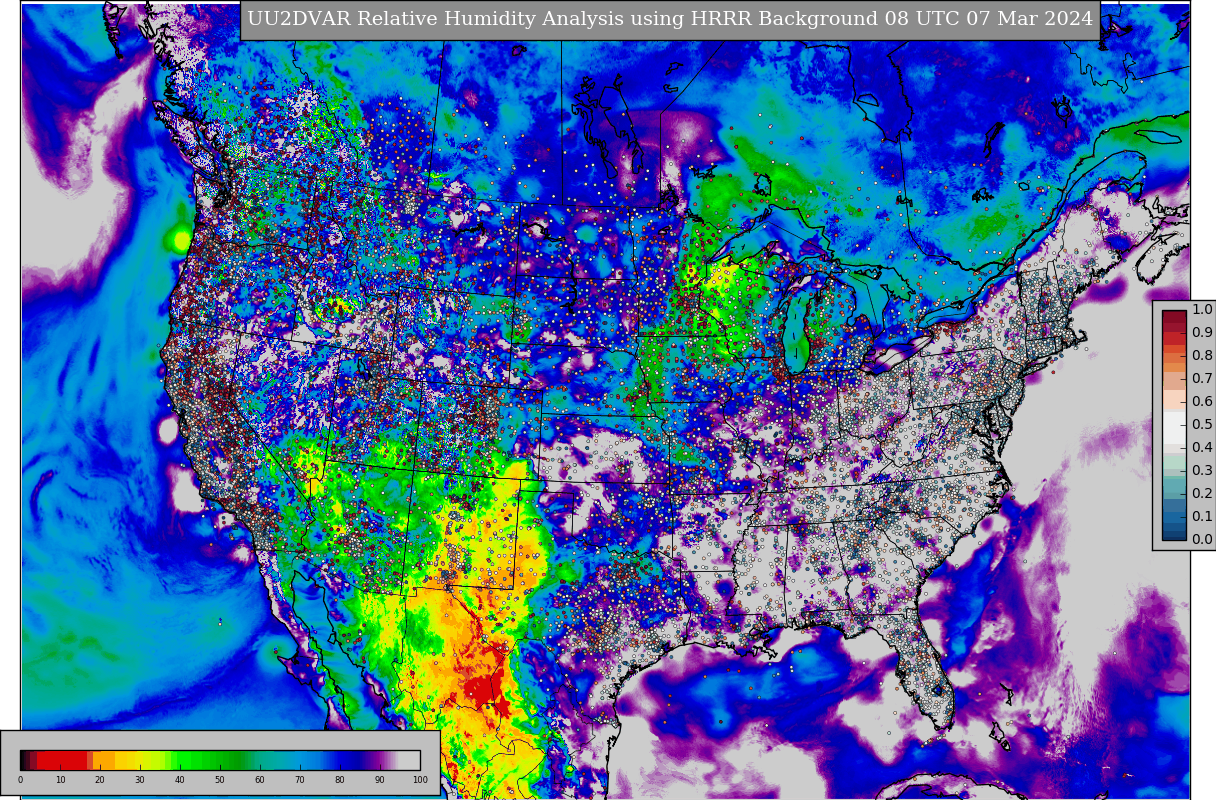Click the 100 tick label on humidity colorbar

(x=420, y=780)
